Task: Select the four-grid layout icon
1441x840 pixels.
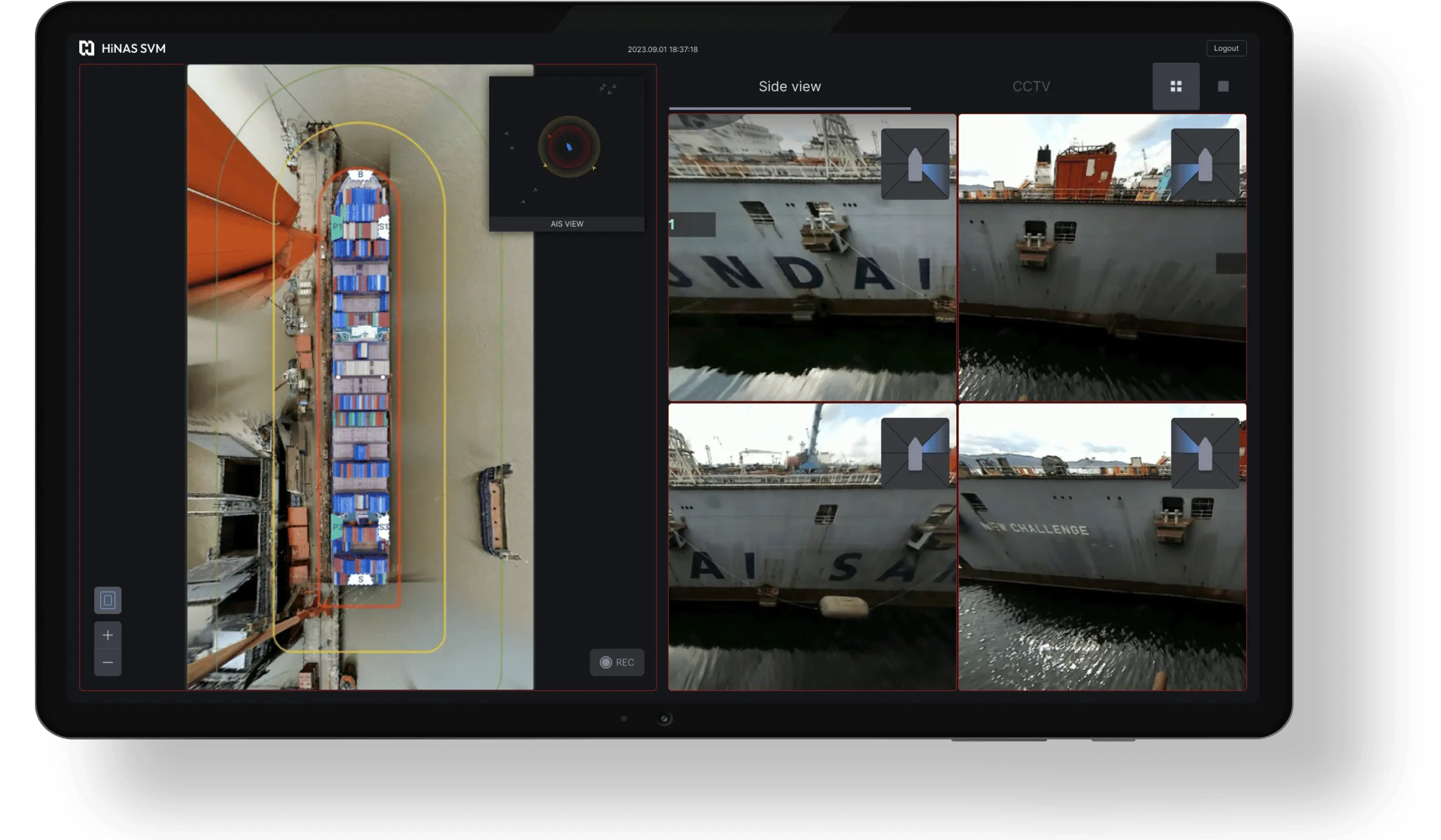Action: [1176, 86]
